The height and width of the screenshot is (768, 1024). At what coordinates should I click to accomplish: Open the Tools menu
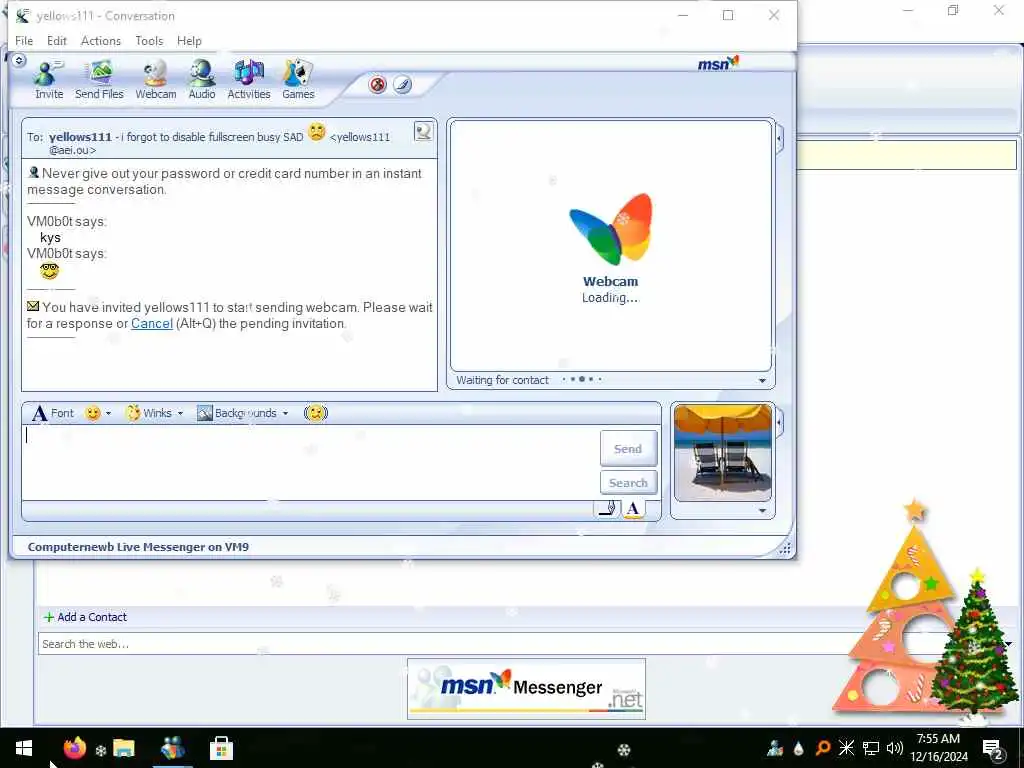(149, 40)
